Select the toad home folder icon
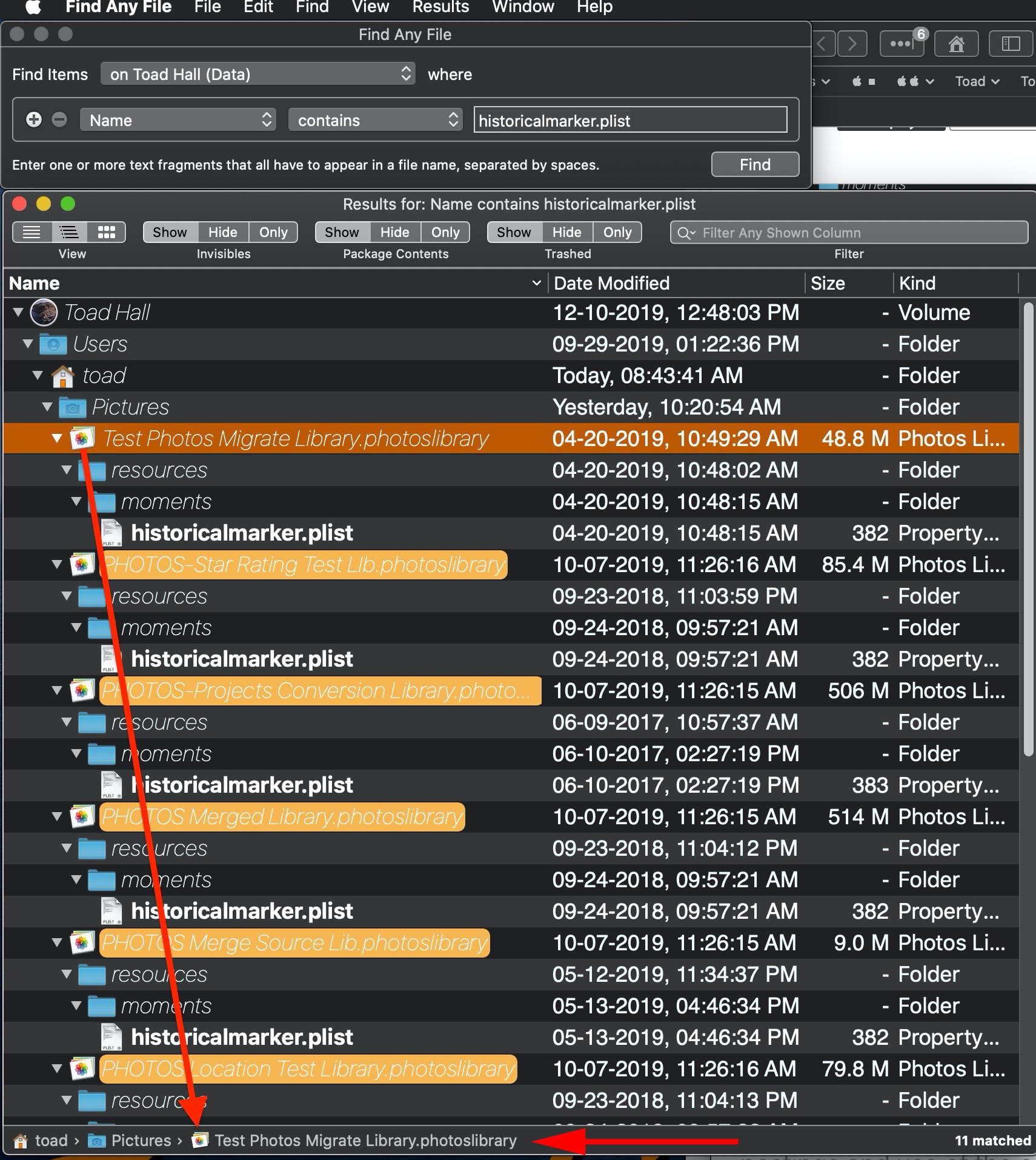 click(x=63, y=376)
